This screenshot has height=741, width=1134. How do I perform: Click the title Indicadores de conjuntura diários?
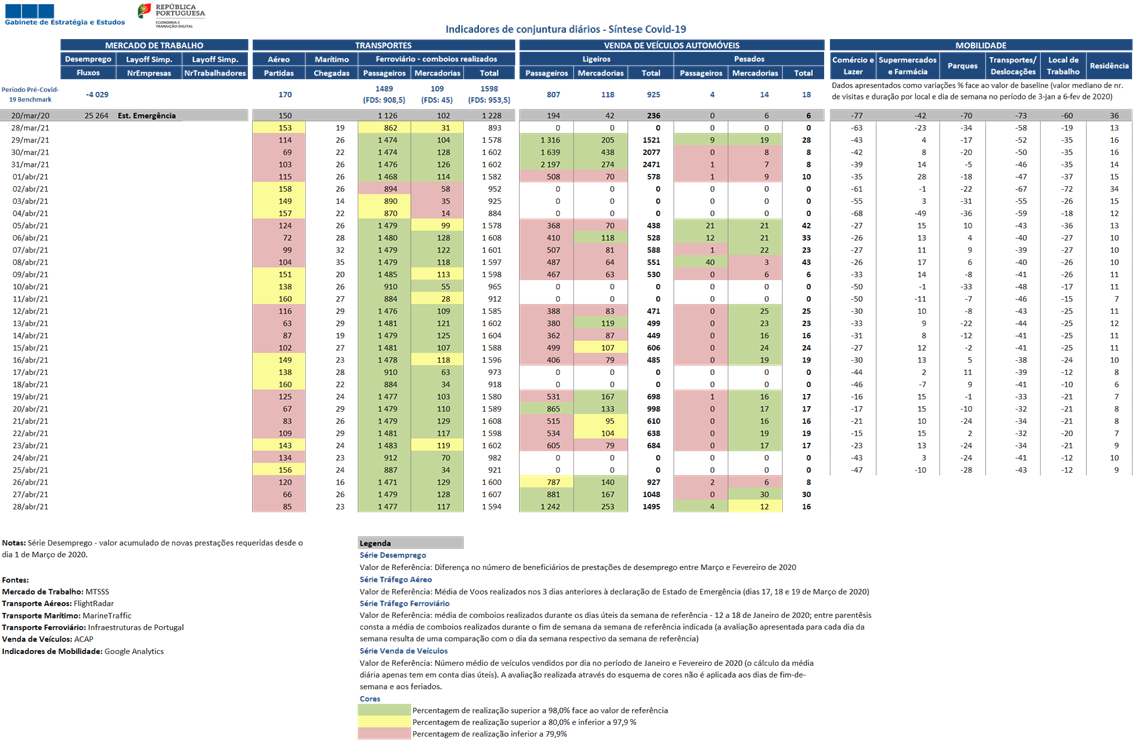(566, 30)
